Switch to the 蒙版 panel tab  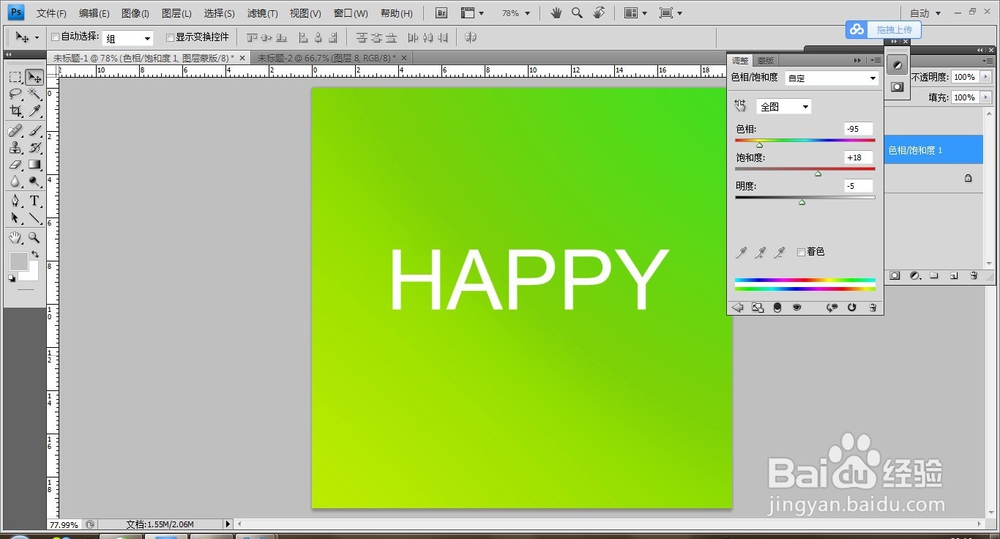point(765,61)
